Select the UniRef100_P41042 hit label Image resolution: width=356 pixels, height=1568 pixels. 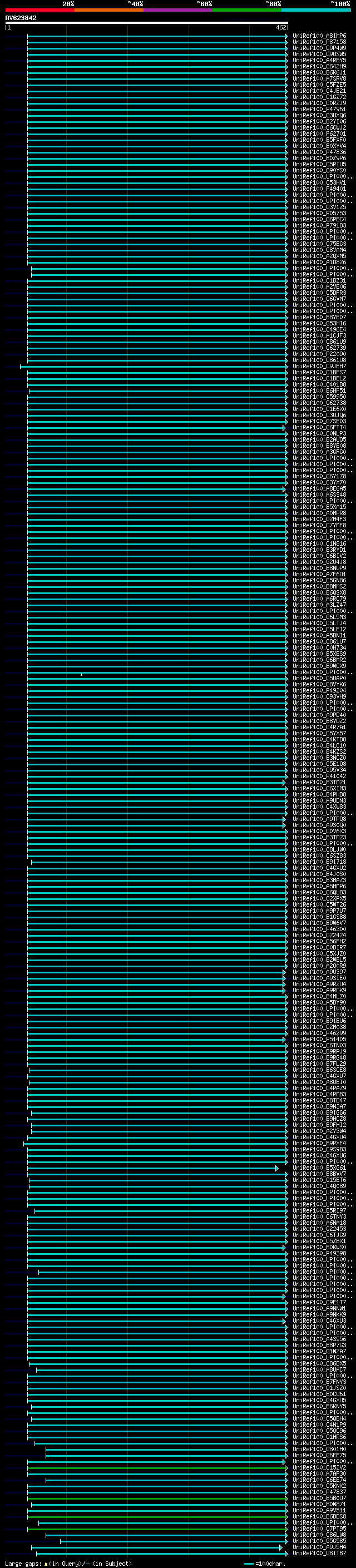(319, 776)
